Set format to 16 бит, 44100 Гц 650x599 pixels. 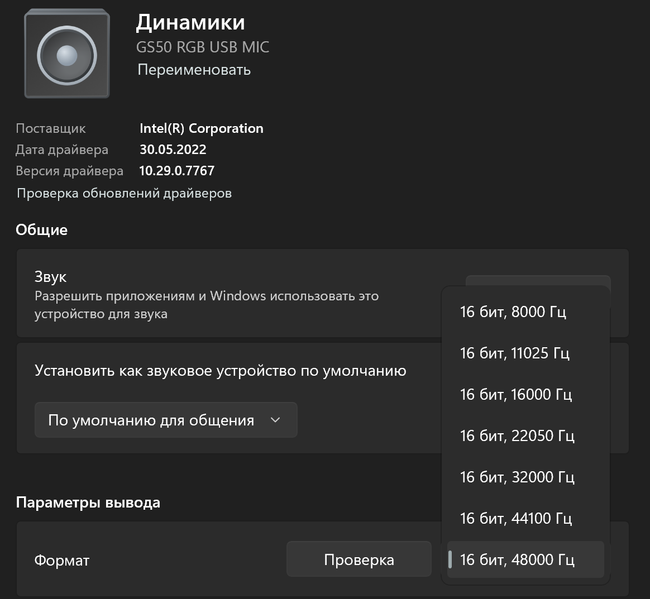pos(516,518)
